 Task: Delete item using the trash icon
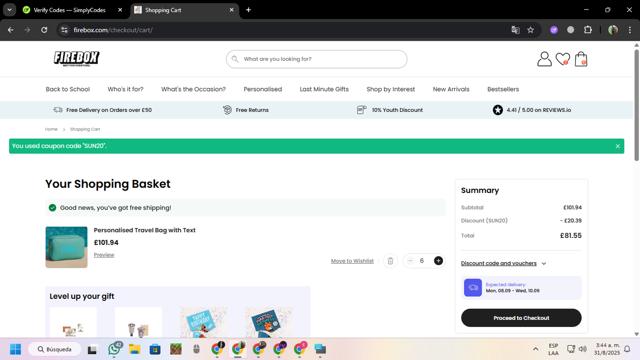[x=390, y=261]
